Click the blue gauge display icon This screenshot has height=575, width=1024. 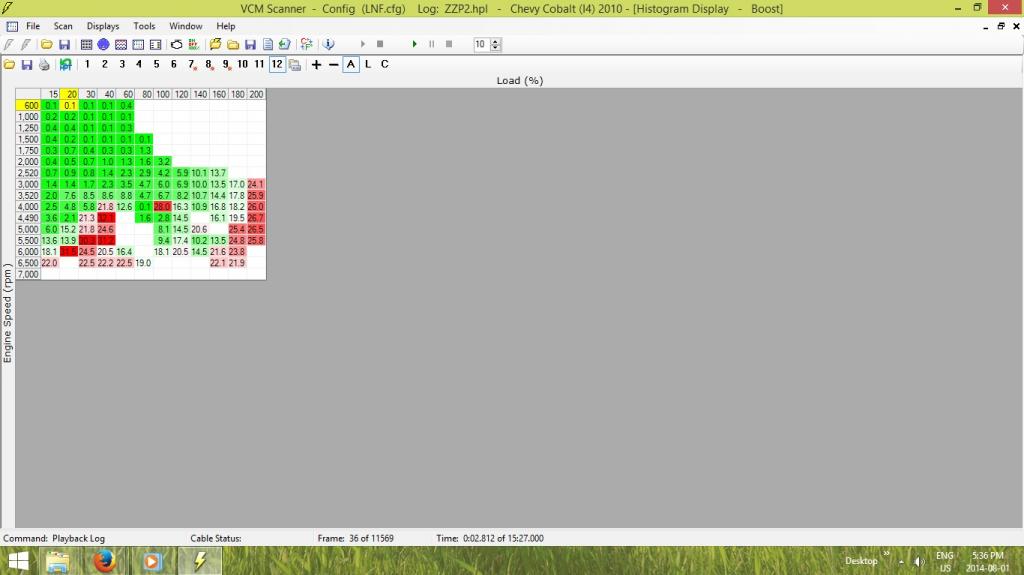pos(103,45)
